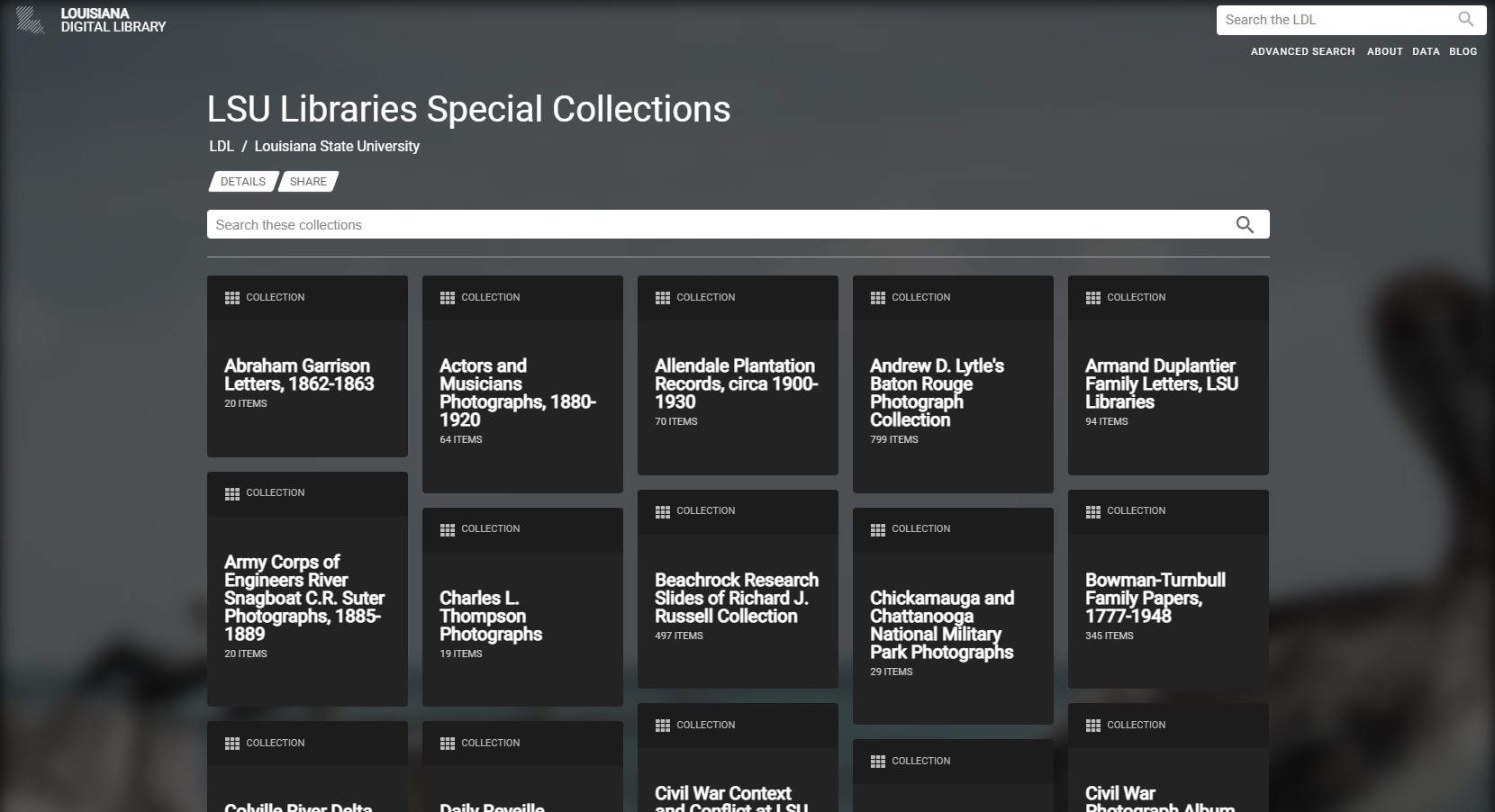Click grid icon on Colville River Delta card

pos(232,744)
